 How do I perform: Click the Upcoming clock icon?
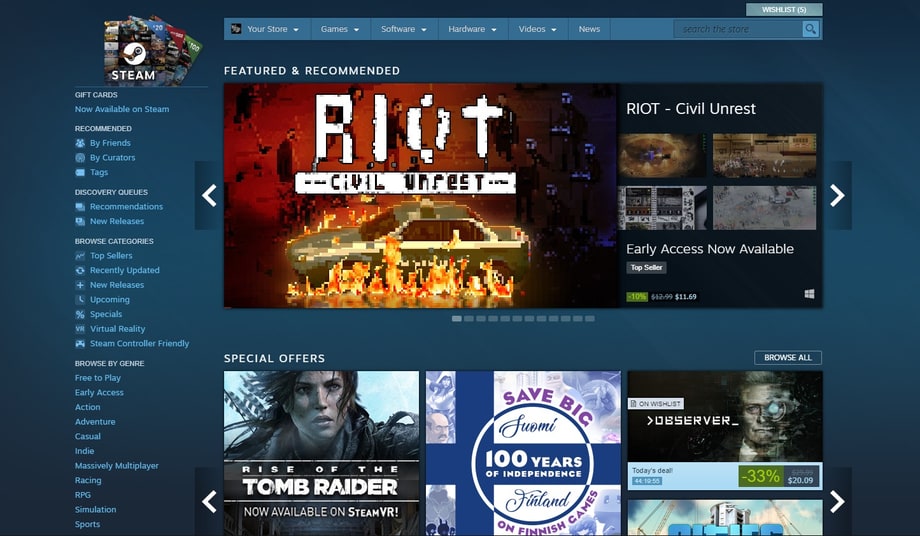80,300
